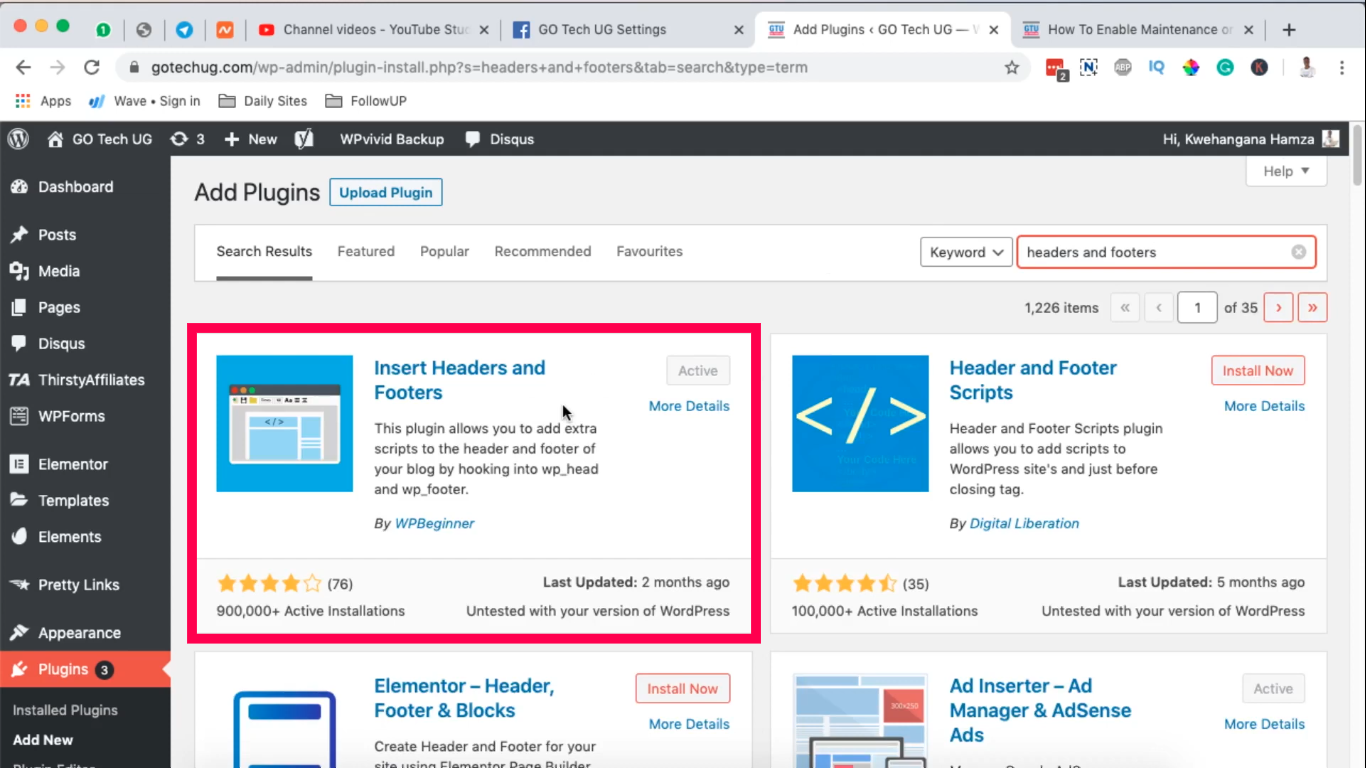Click the red extension icon with badge 2
Screen dimensions: 1366x768
coord(1056,68)
